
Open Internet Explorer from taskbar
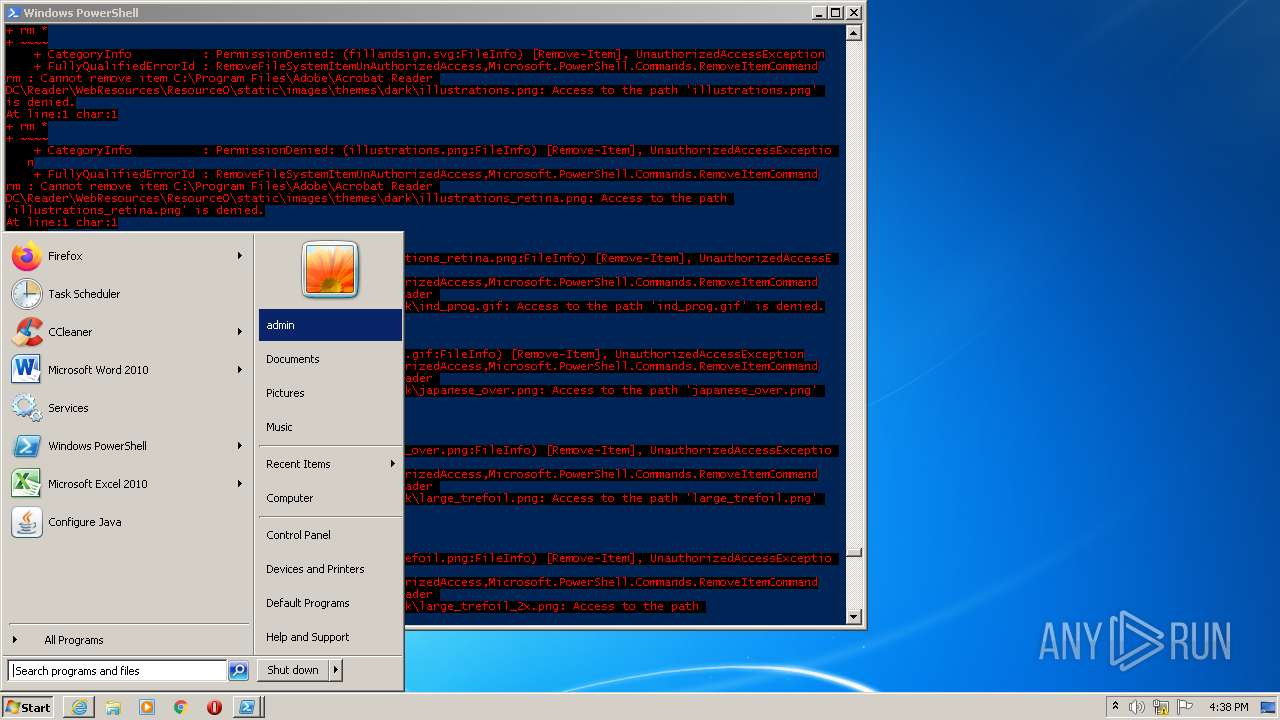click(79, 707)
